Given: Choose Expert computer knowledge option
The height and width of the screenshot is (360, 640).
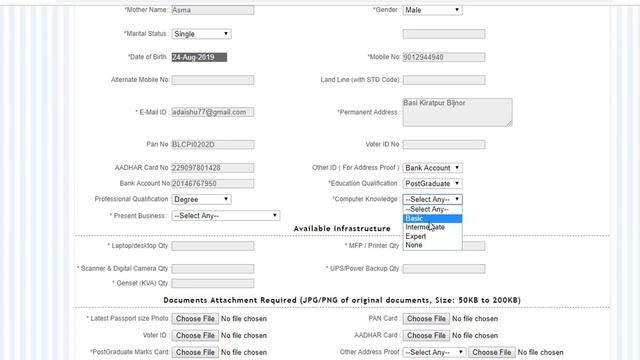Looking at the screenshot, I should [432, 236].
